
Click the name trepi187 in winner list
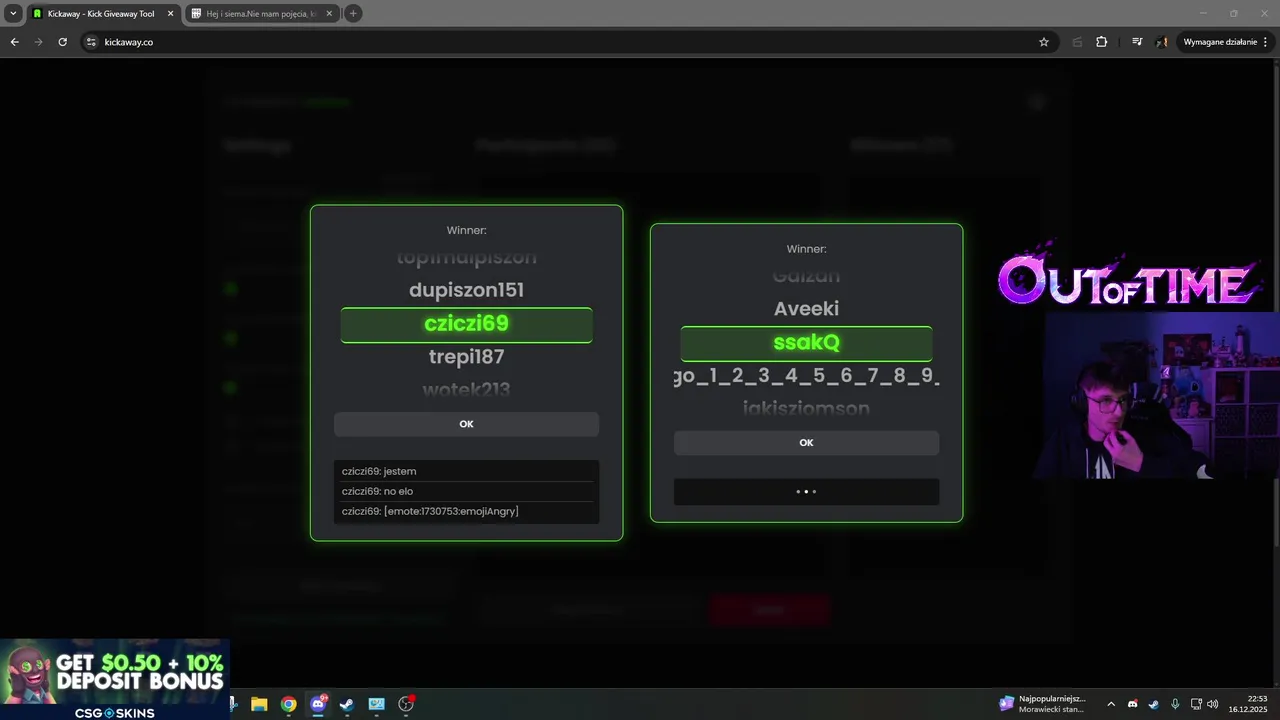tap(466, 357)
